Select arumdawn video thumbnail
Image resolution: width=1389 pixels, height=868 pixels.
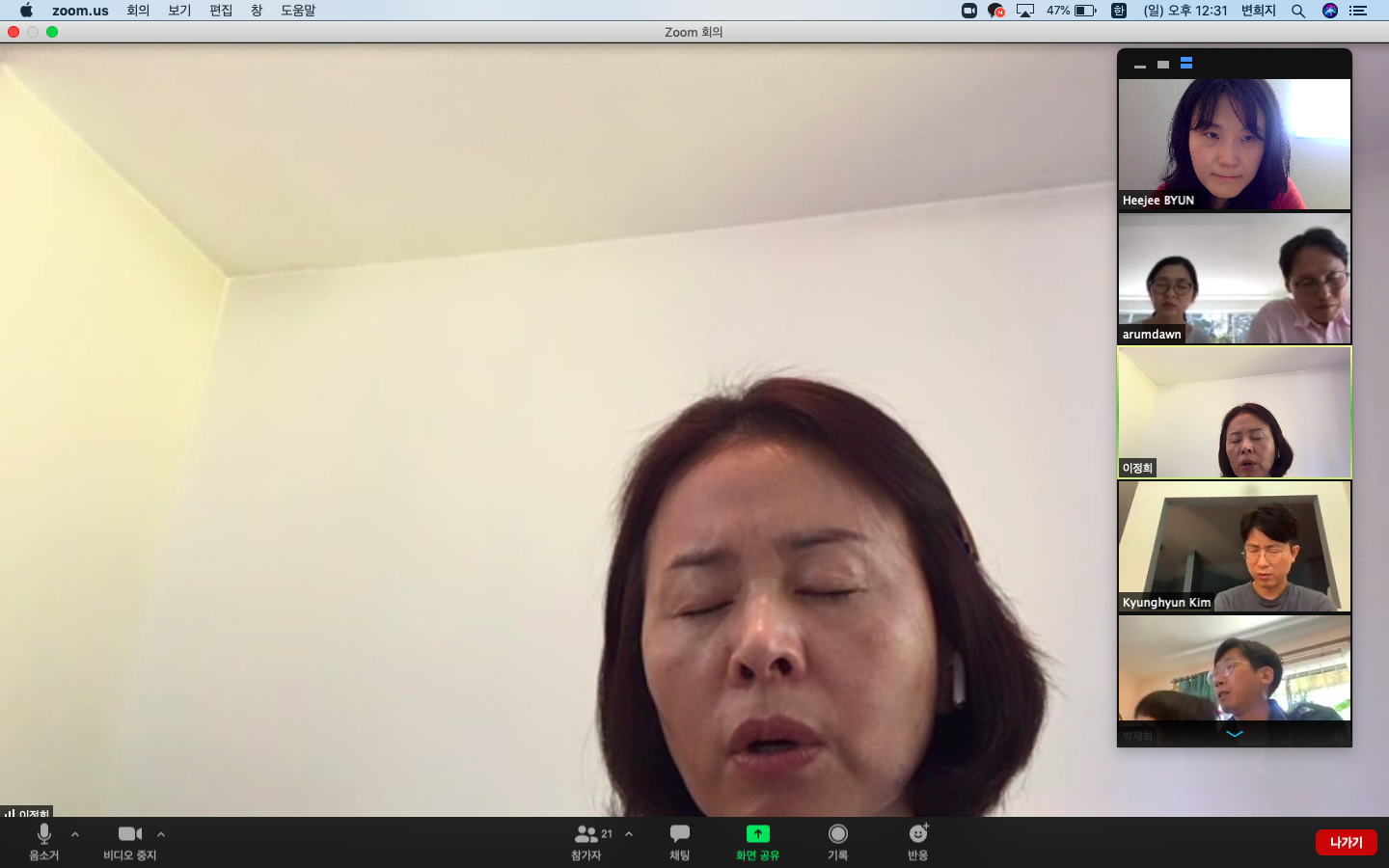(x=1235, y=279)
